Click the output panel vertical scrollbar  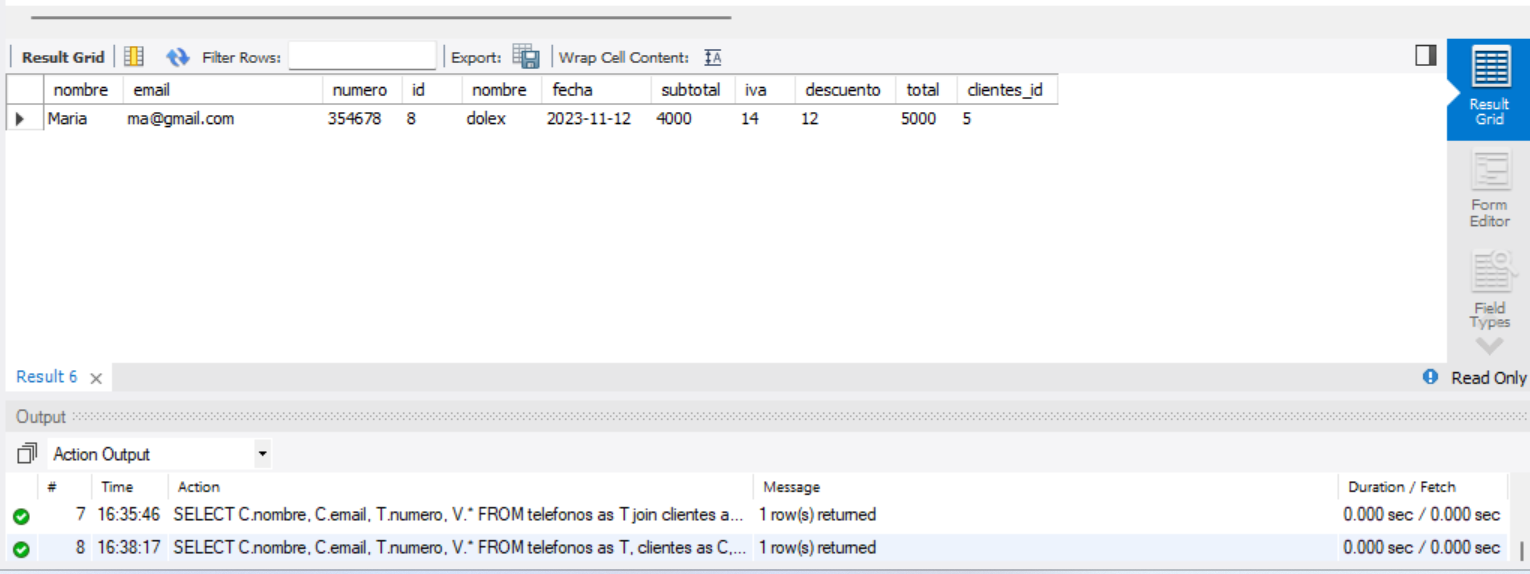[x=1521, y=551]
